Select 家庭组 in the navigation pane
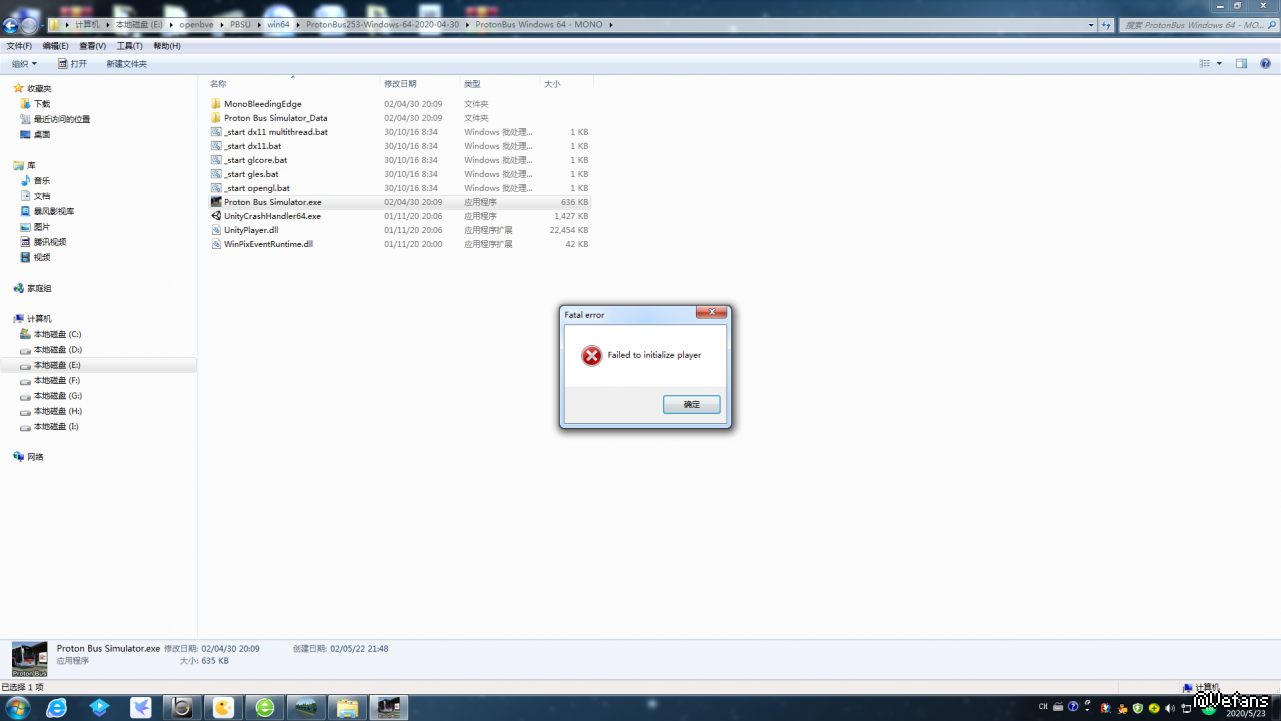The width and height of the screenshot is (1281, 721). 39,288
